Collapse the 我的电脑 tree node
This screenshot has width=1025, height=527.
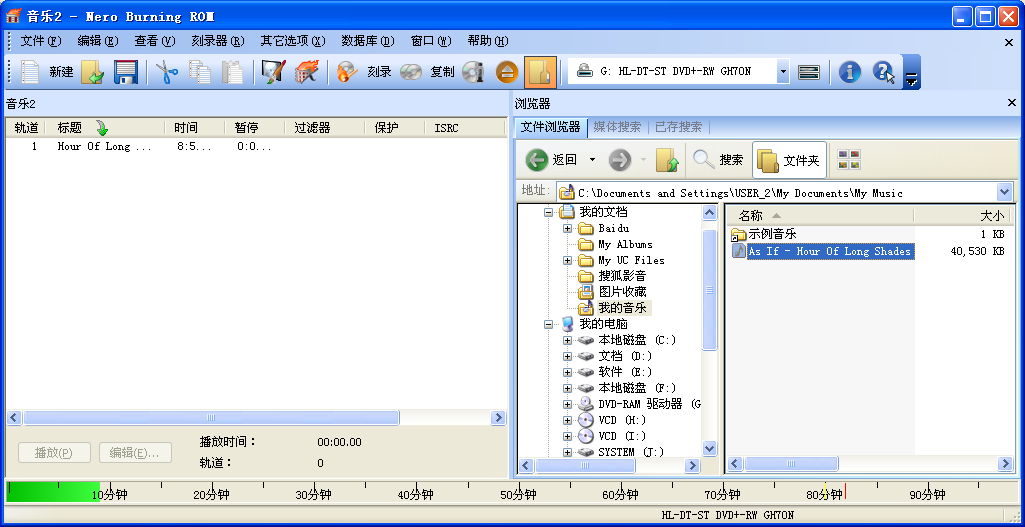(x=548, y=324)
